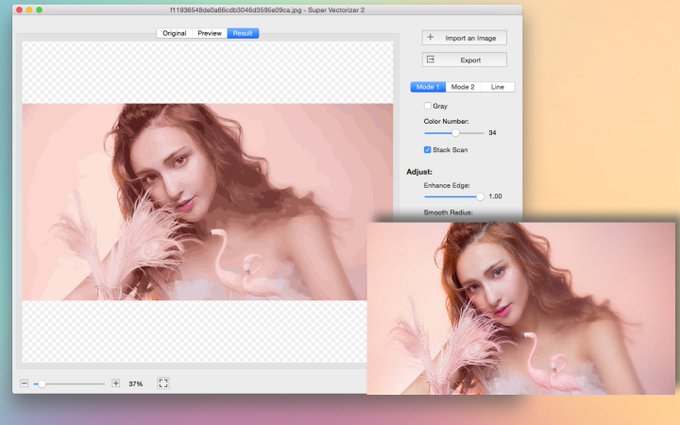The image size is (680, 425).
Task: Select the Result tab
Action: (x=243, y=33)
